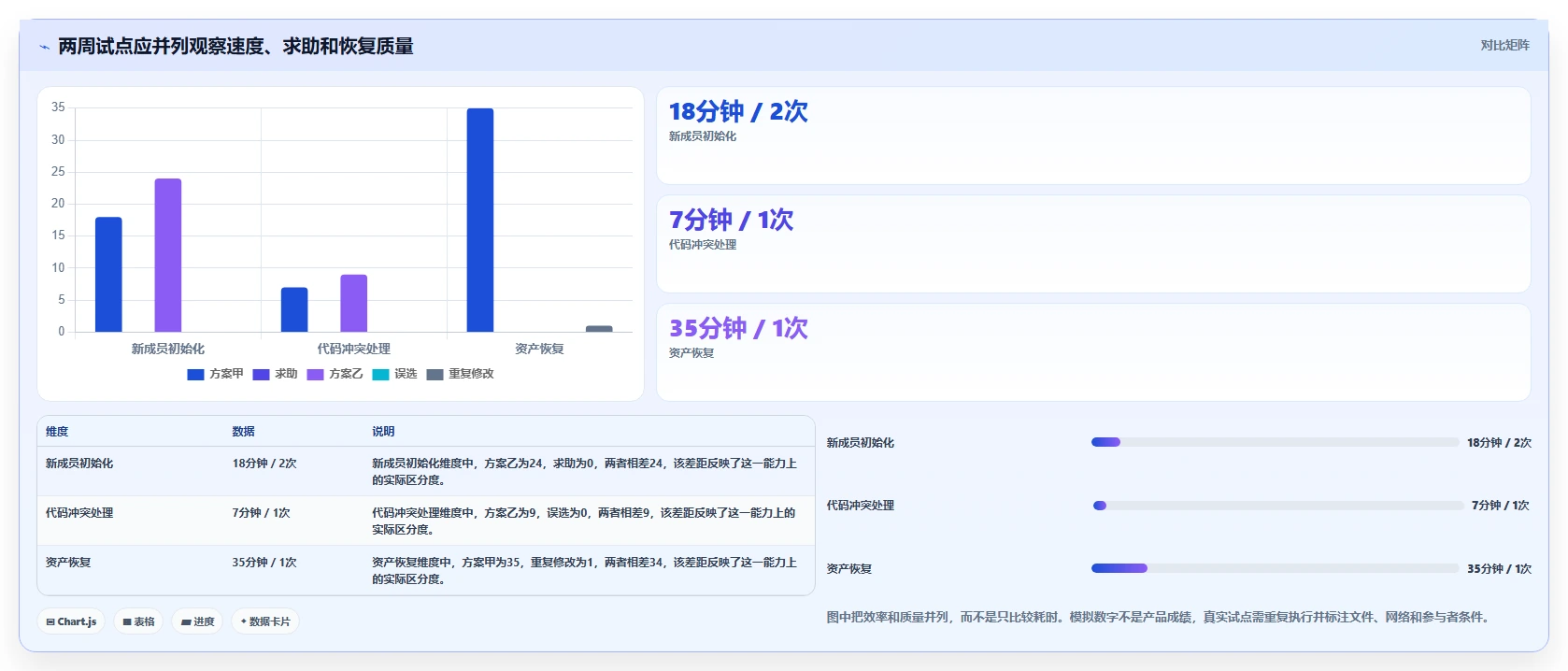Click the 进度 chip
The height and width of the screenshot is (671, 1568).
coord(197,621)
